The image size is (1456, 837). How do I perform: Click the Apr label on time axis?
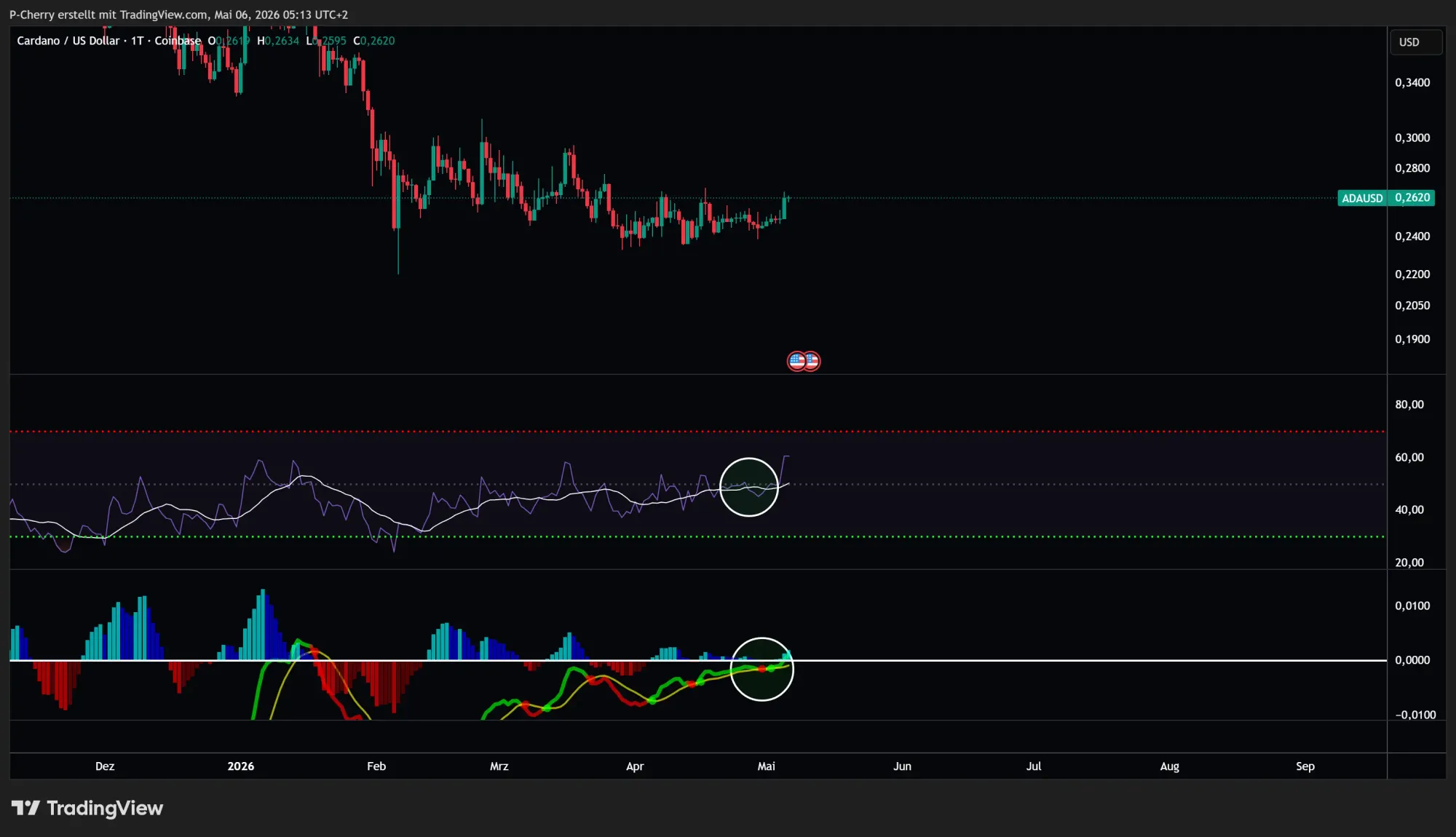(635, 766)
